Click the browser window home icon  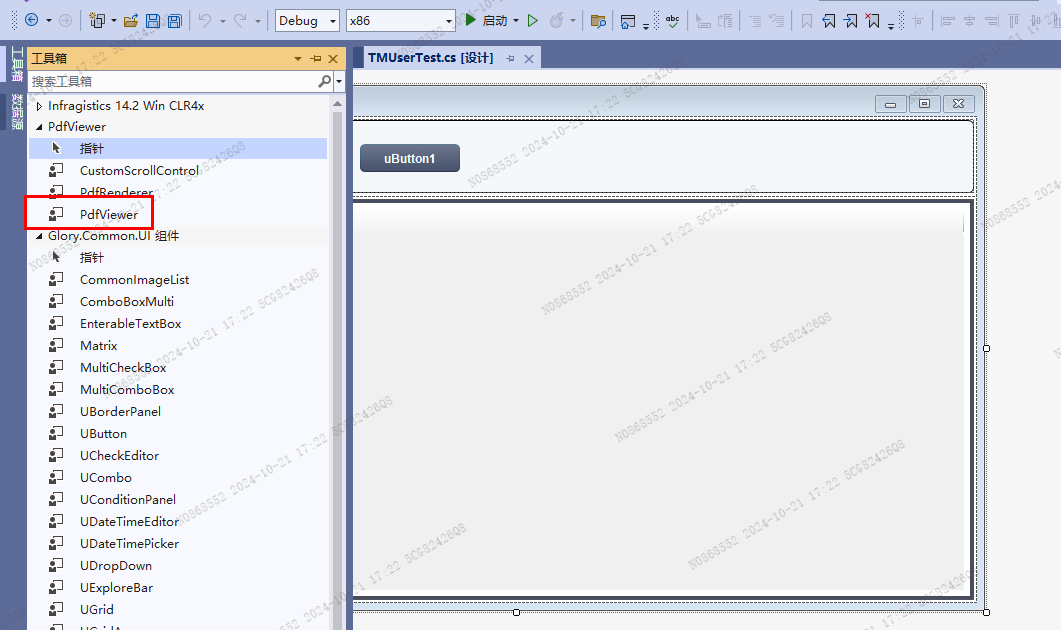coord(628,22)
